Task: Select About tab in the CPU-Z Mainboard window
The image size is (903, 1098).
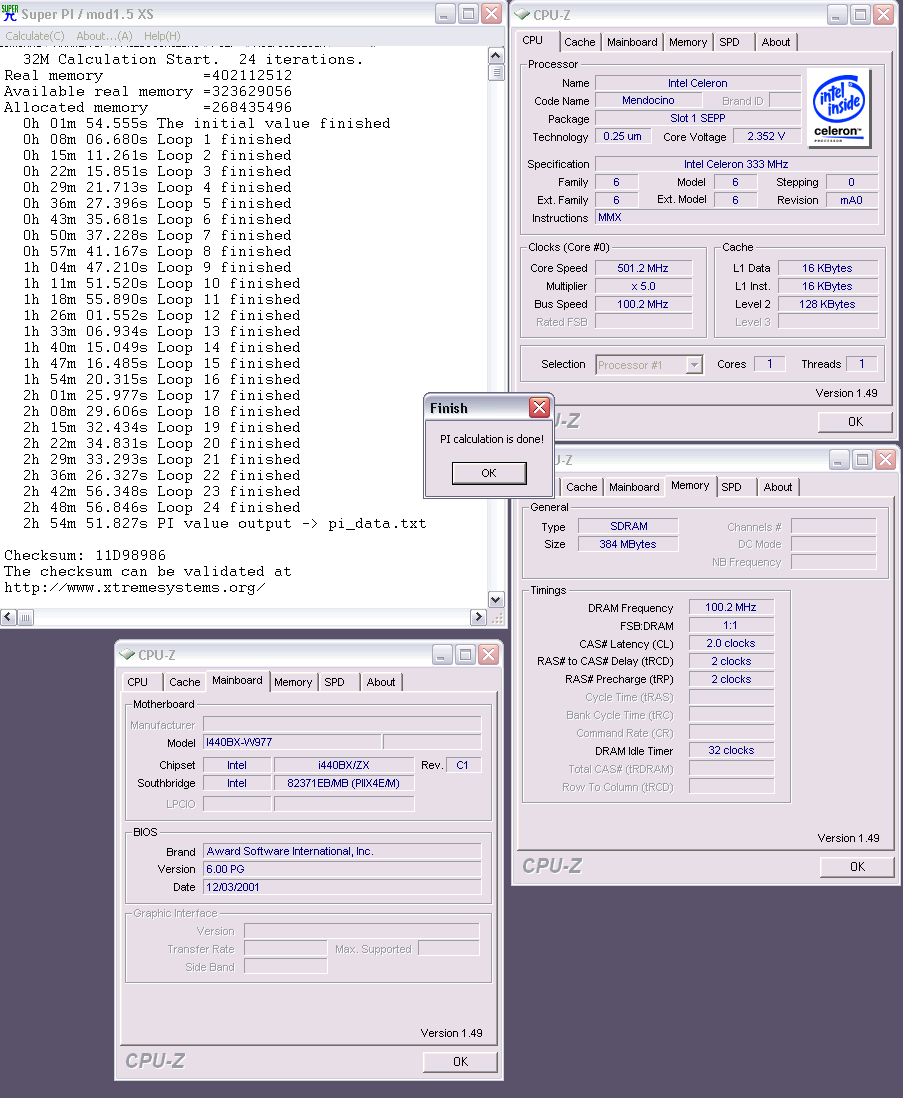Action: (x=381, y=682)
